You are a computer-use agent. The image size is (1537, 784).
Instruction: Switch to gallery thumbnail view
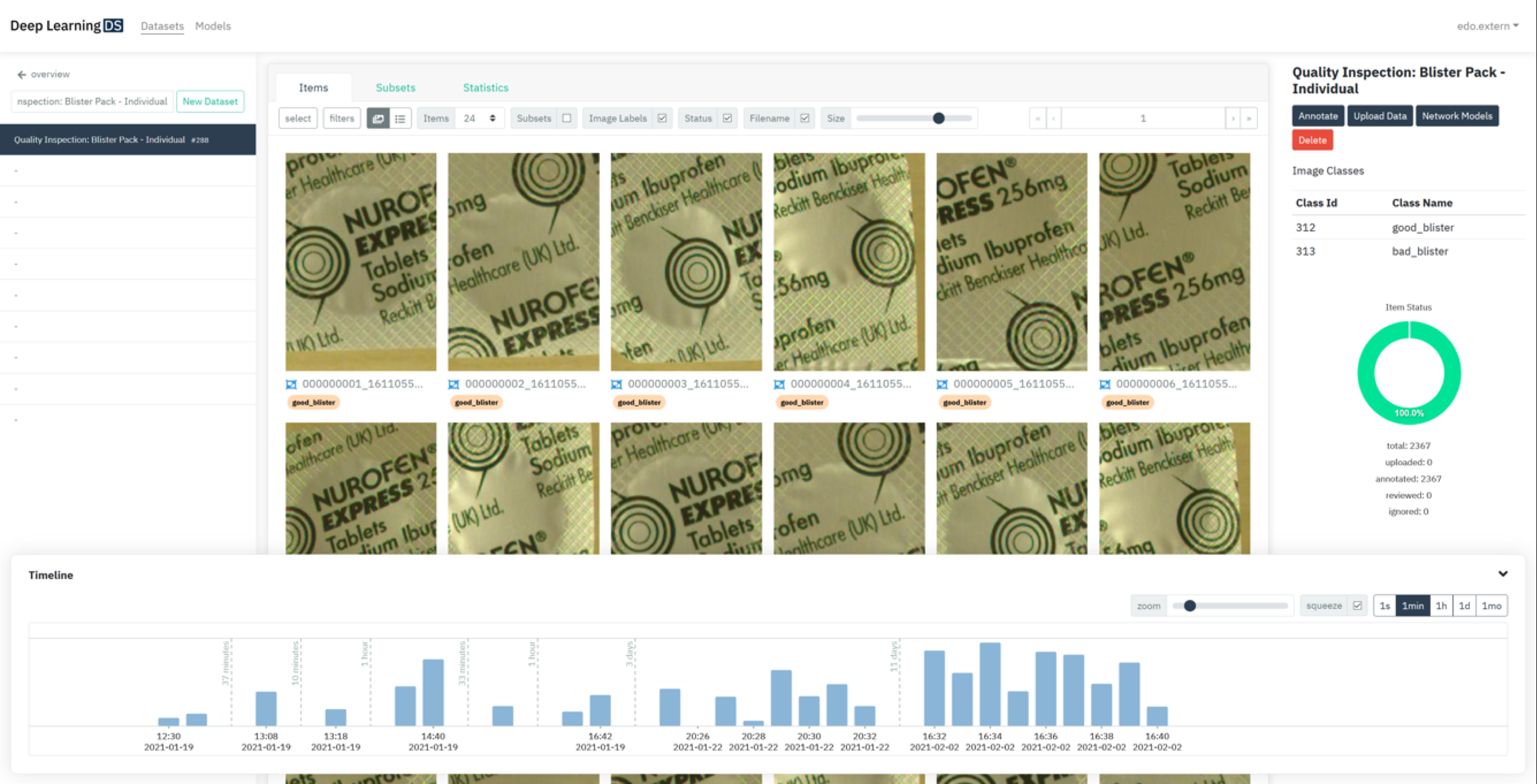pos(378,118)
